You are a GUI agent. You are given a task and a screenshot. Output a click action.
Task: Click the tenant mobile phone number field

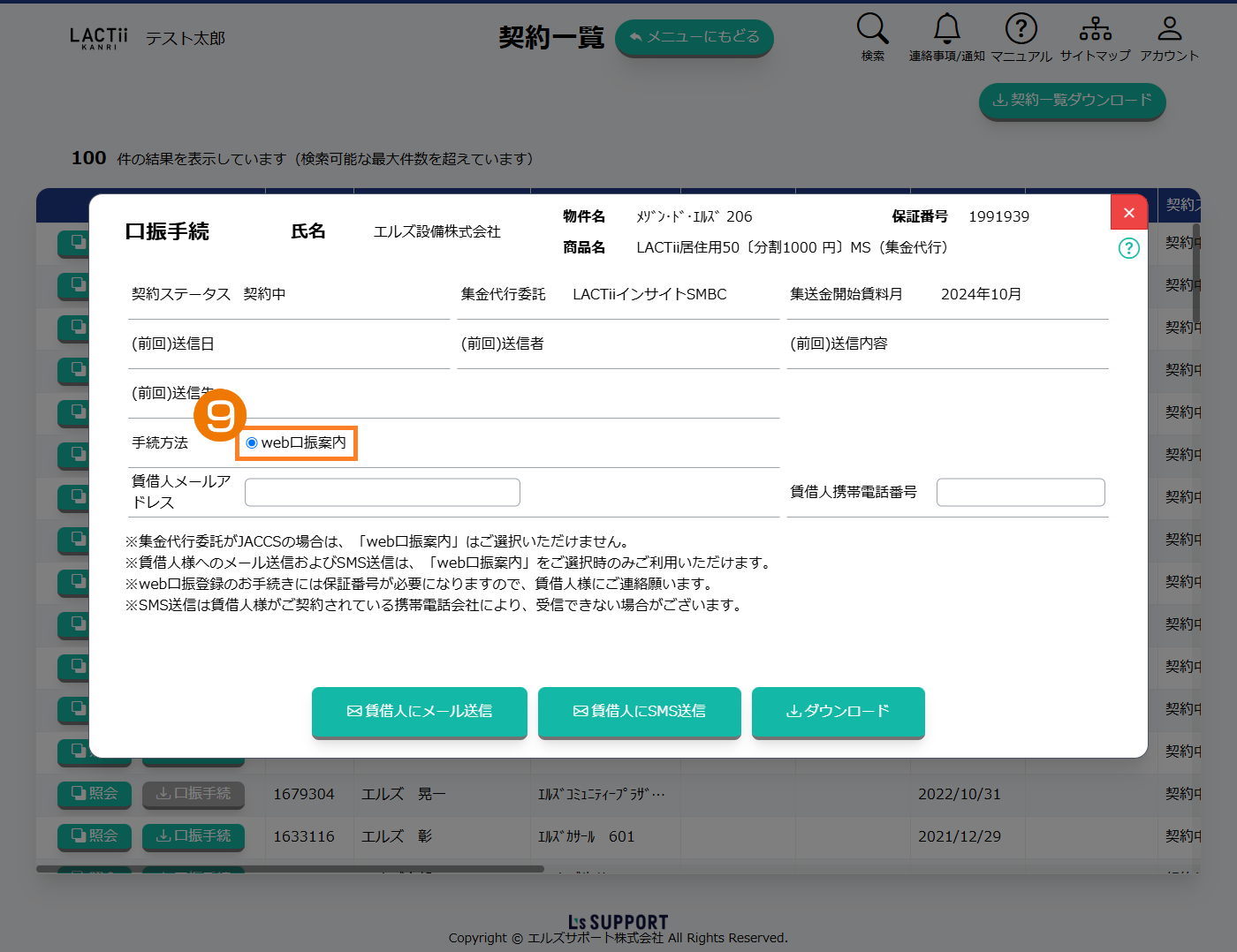tap(1020, 493)
